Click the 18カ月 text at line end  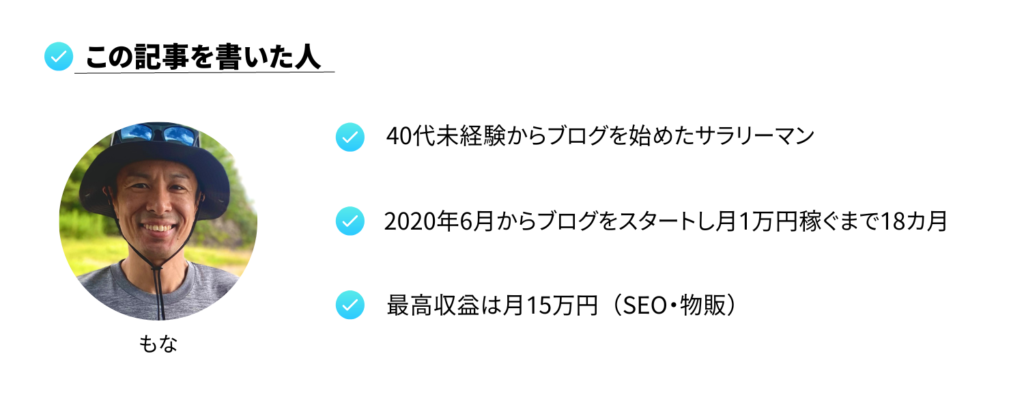(x=914, y=221)
